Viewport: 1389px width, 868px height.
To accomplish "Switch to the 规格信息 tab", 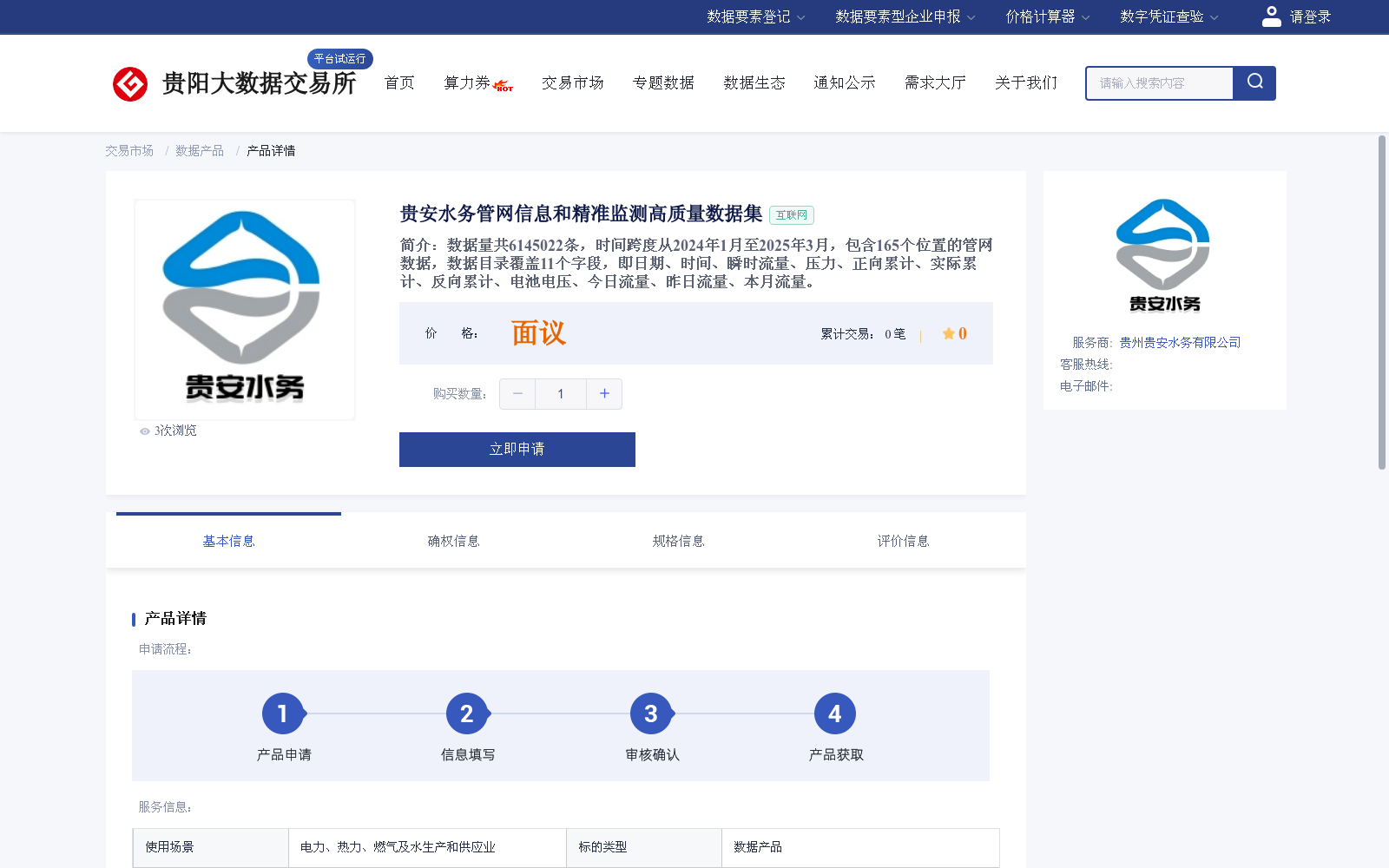I will [678, 541].
